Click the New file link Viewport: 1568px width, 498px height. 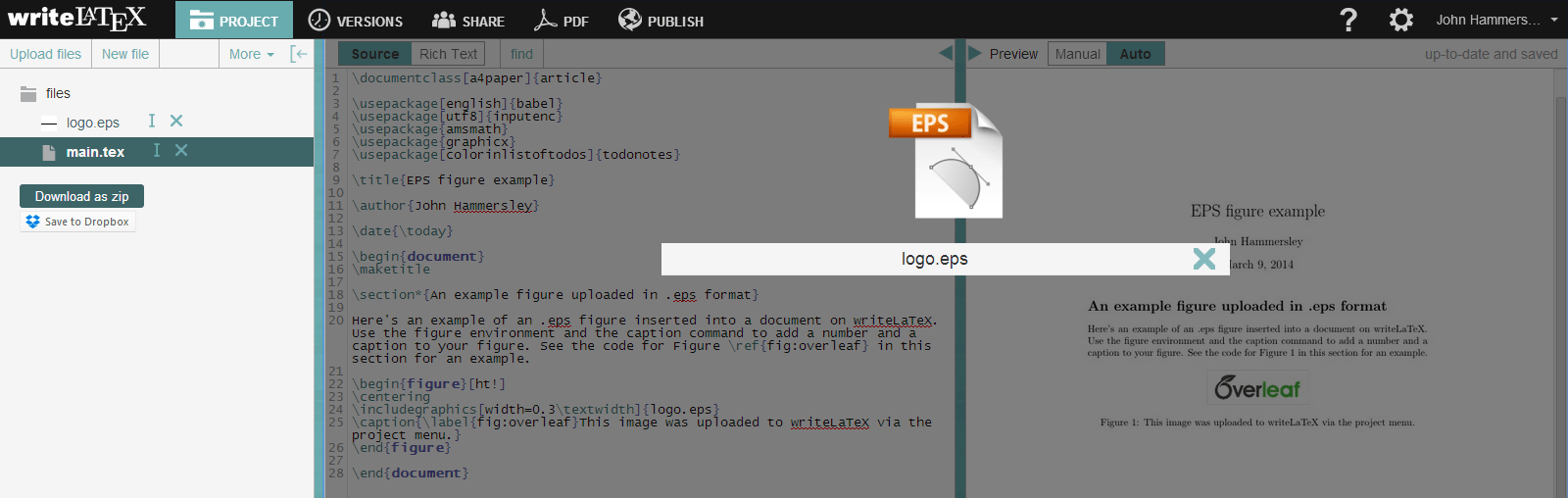[x=125, y=54]
